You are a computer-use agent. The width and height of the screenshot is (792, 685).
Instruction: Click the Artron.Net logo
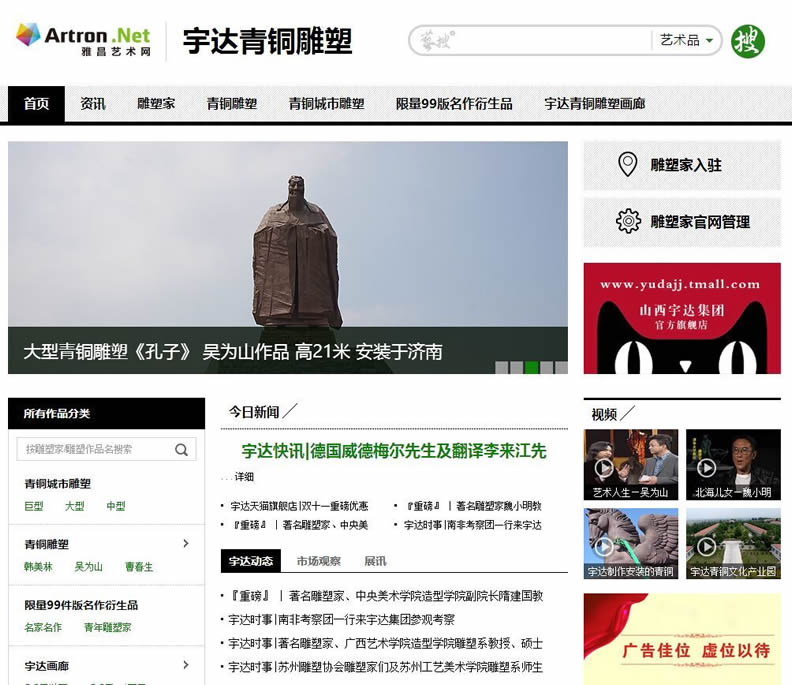[x=84, y=40]
